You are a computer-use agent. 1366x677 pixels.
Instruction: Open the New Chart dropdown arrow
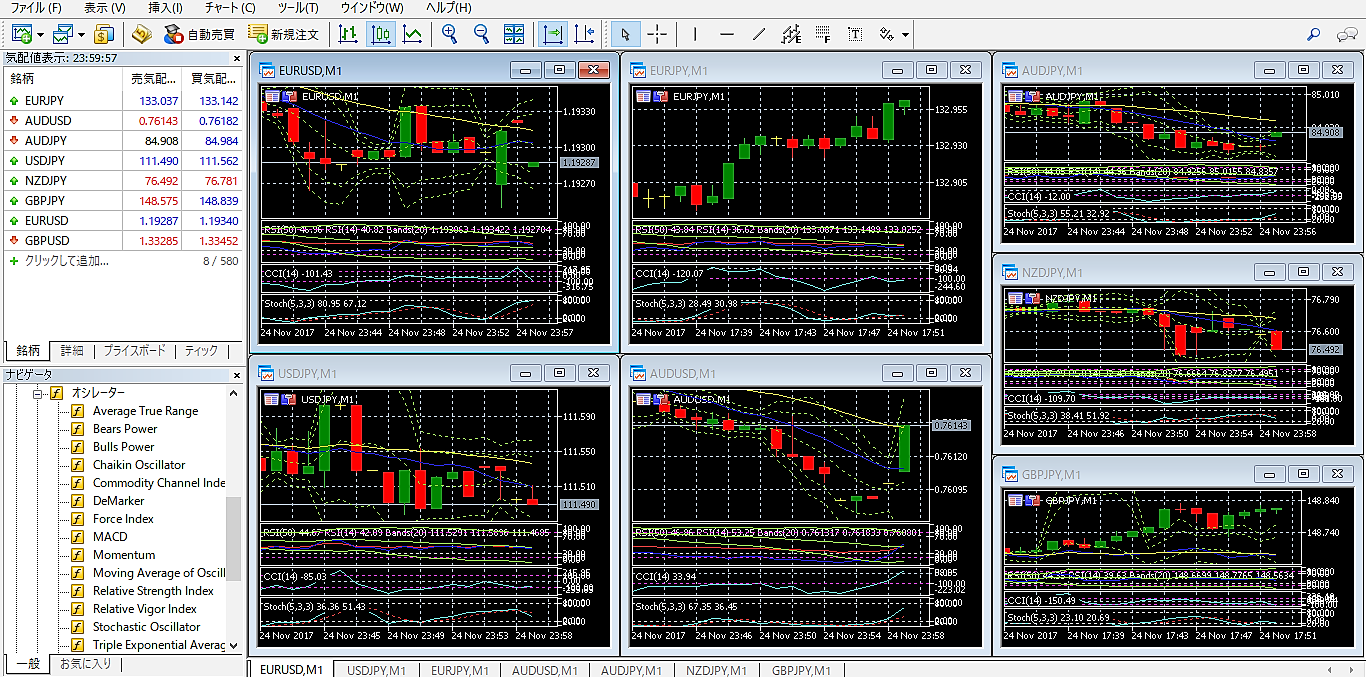39,34
